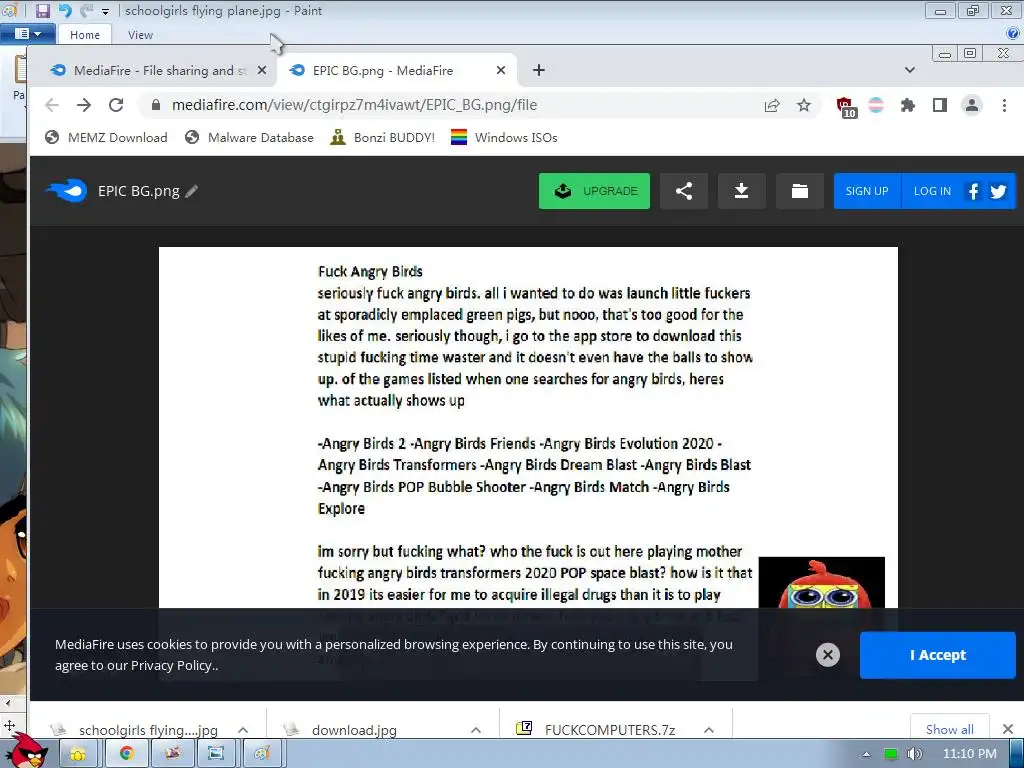Open the Windows ISOs bookmark
This screenshot has width=1024, height=768.
(504, 138)
